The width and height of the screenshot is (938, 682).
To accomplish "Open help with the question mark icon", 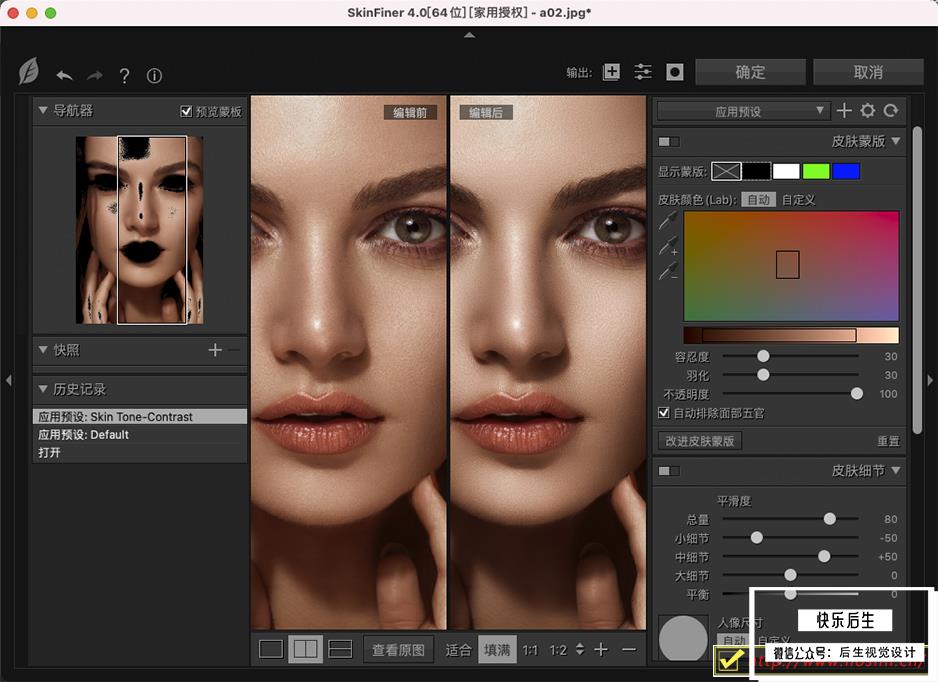I will tap(124, 75).
